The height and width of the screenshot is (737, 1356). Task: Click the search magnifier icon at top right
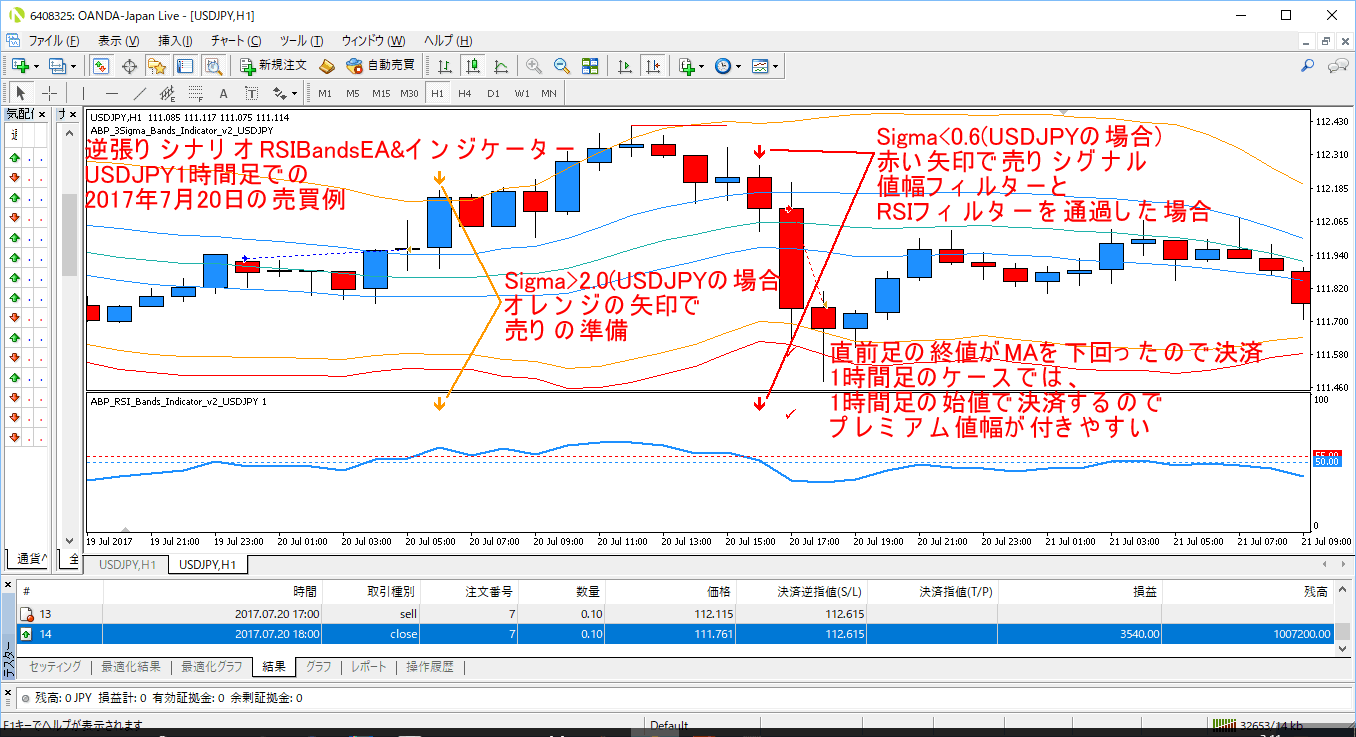[x=1307, y=66]
